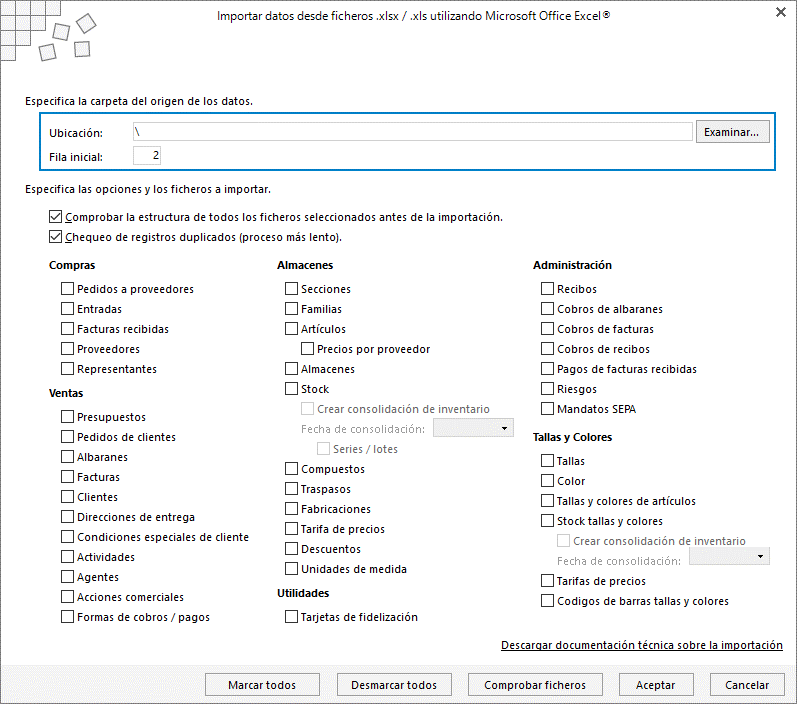Select the Proveedores checkbox
The height and width of the screenshot is (704, 797).
click(x=68, y=349)
